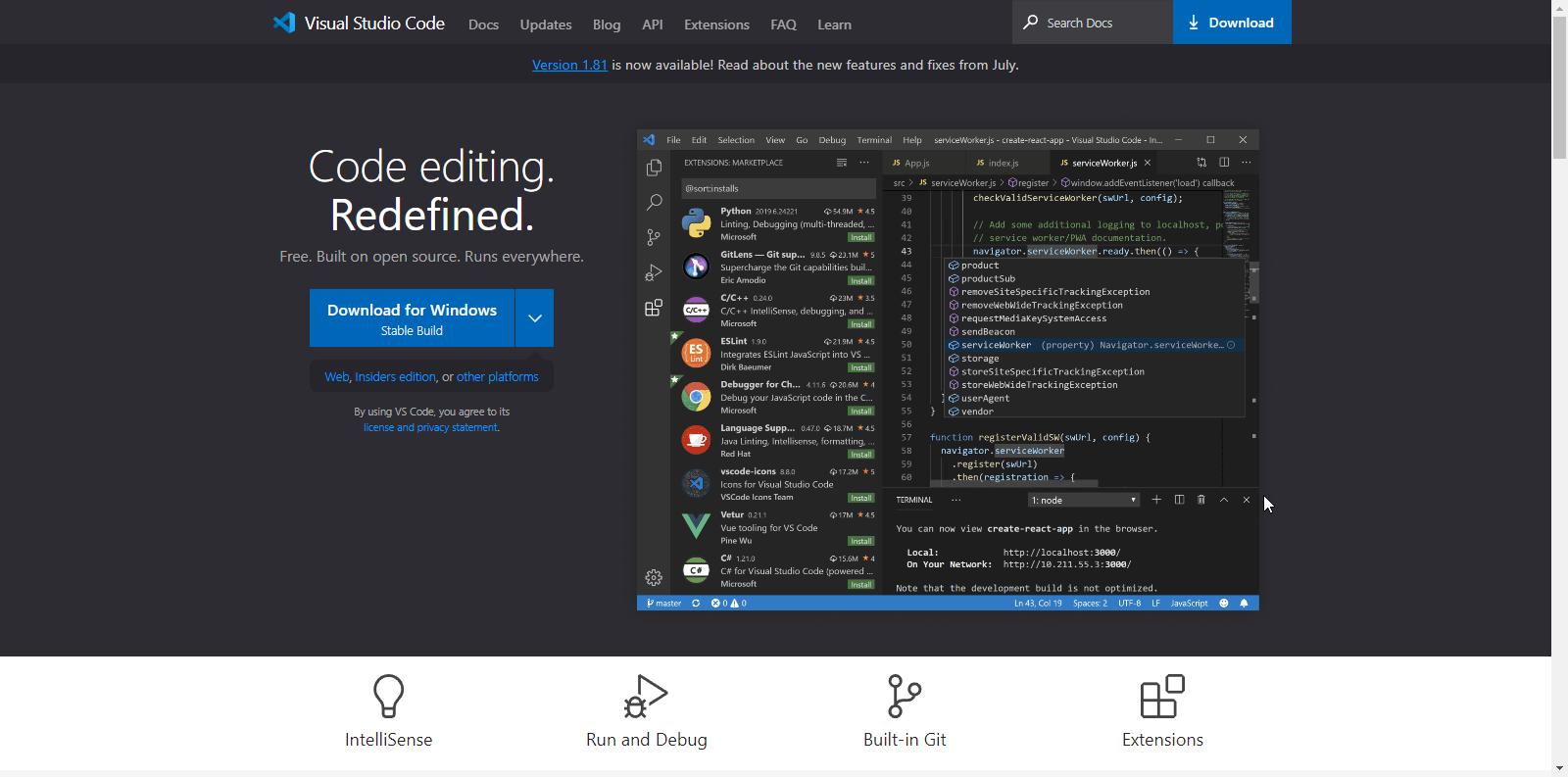Click the sync changes icon in status bar

[696, 604]
